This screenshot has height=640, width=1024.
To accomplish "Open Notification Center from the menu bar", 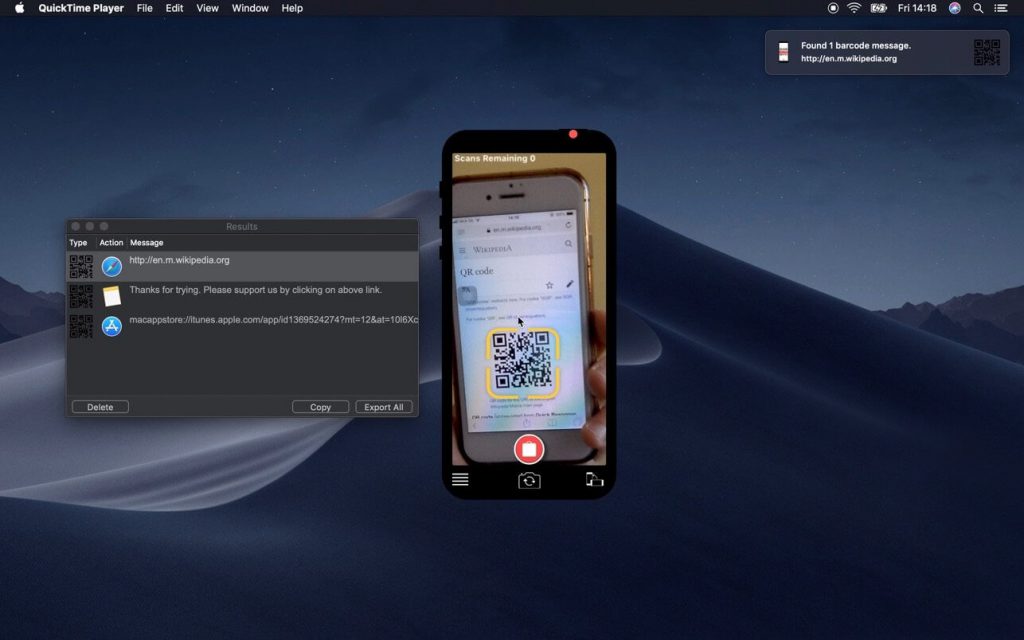I will point(1001,8).
